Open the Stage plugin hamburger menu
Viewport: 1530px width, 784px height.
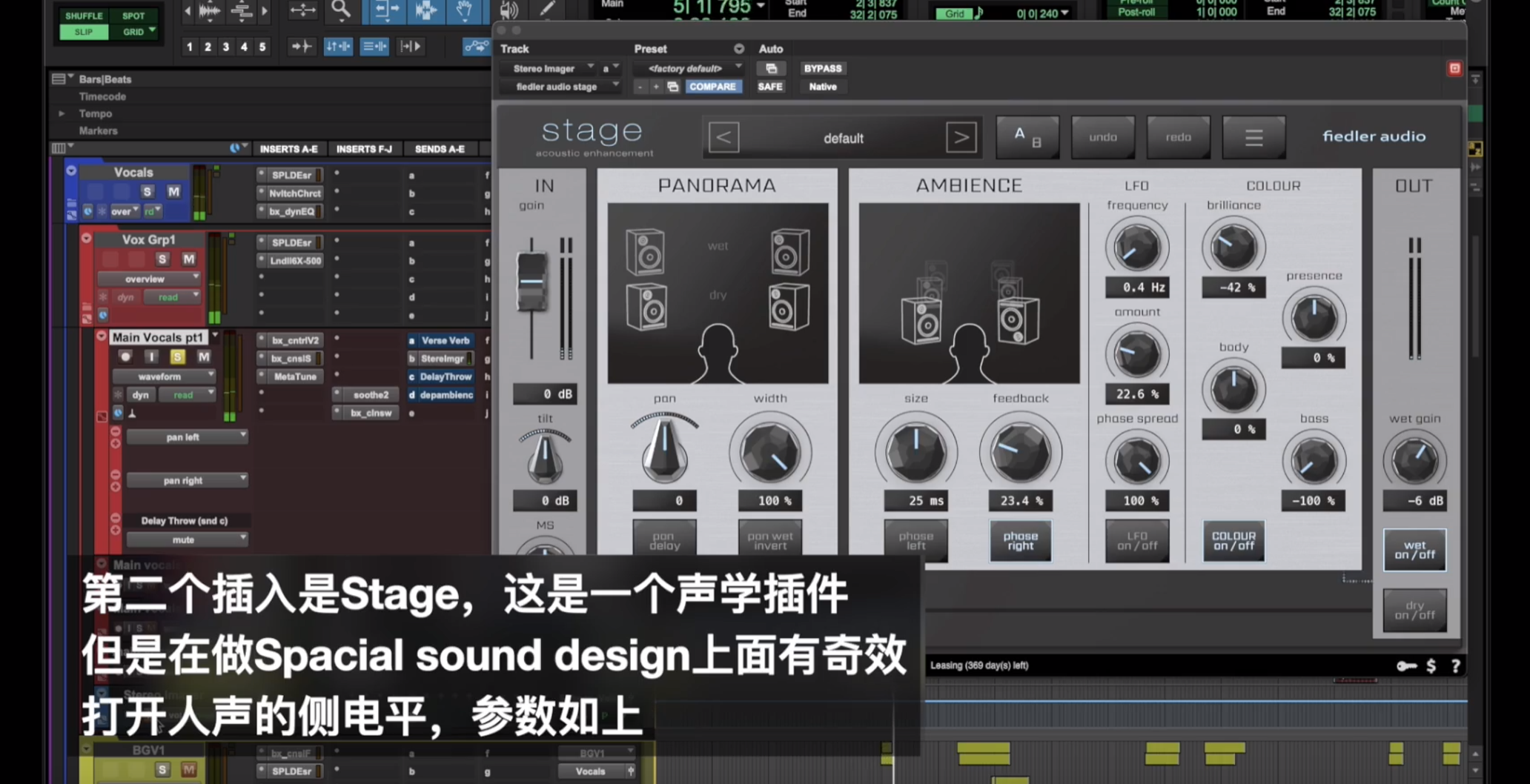pos(1254,137)
